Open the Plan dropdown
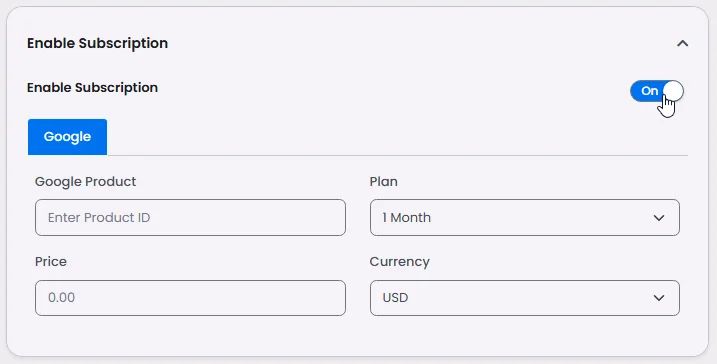Image resolution: width=717 pixels, height=364 pixels. click(524, 218)
